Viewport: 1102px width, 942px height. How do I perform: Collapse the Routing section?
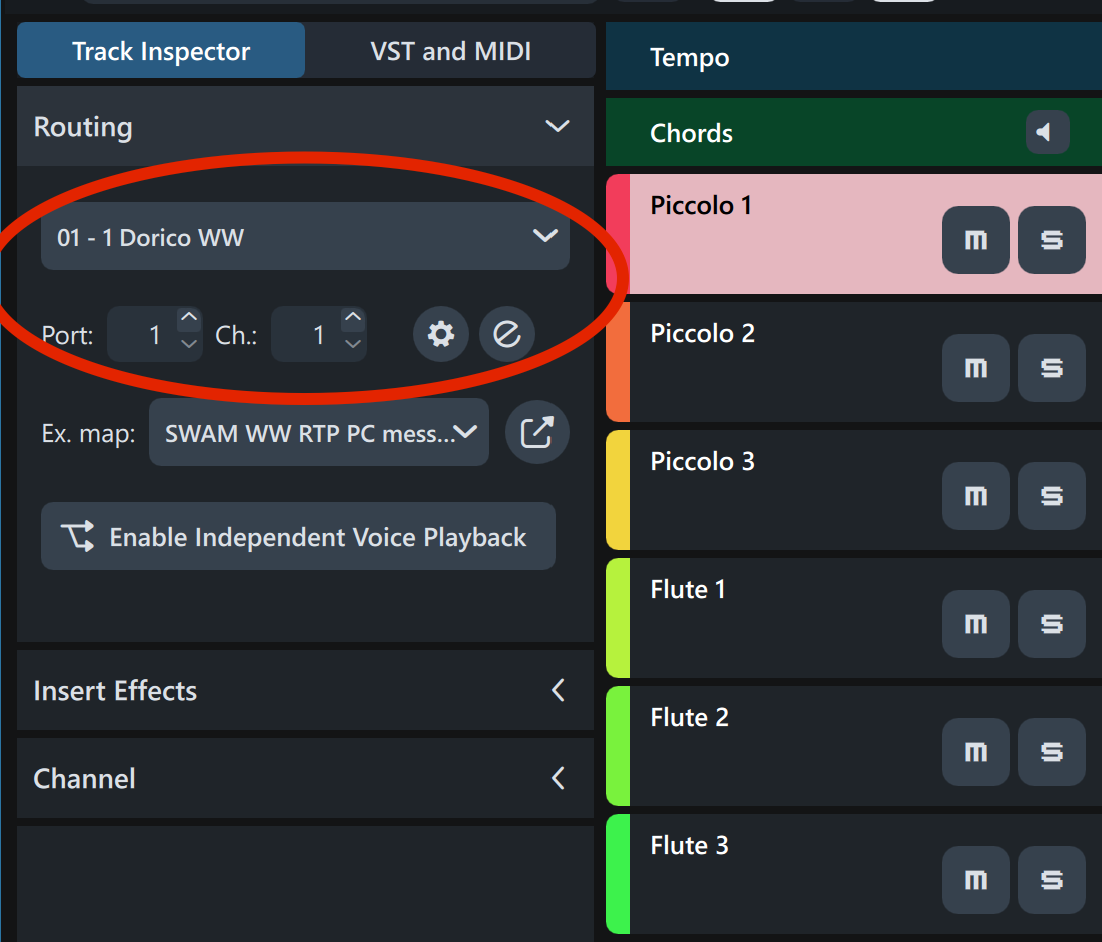pos(557,126)
